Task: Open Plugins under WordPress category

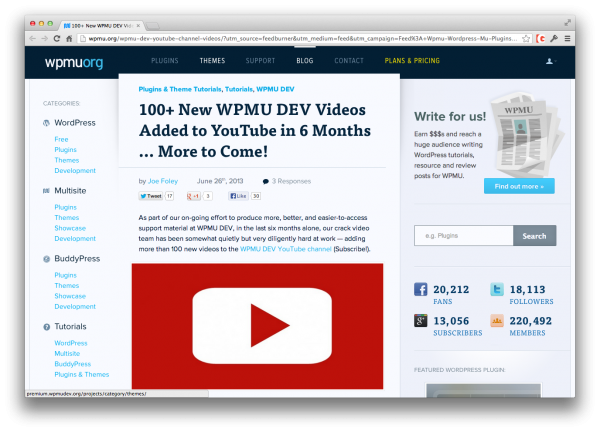Action: (65, 150)
